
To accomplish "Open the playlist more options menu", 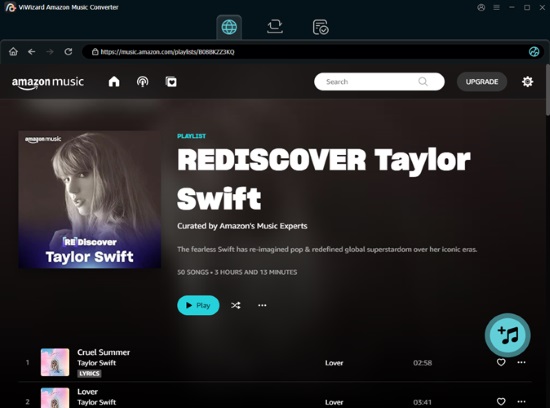I will (262, 305).
